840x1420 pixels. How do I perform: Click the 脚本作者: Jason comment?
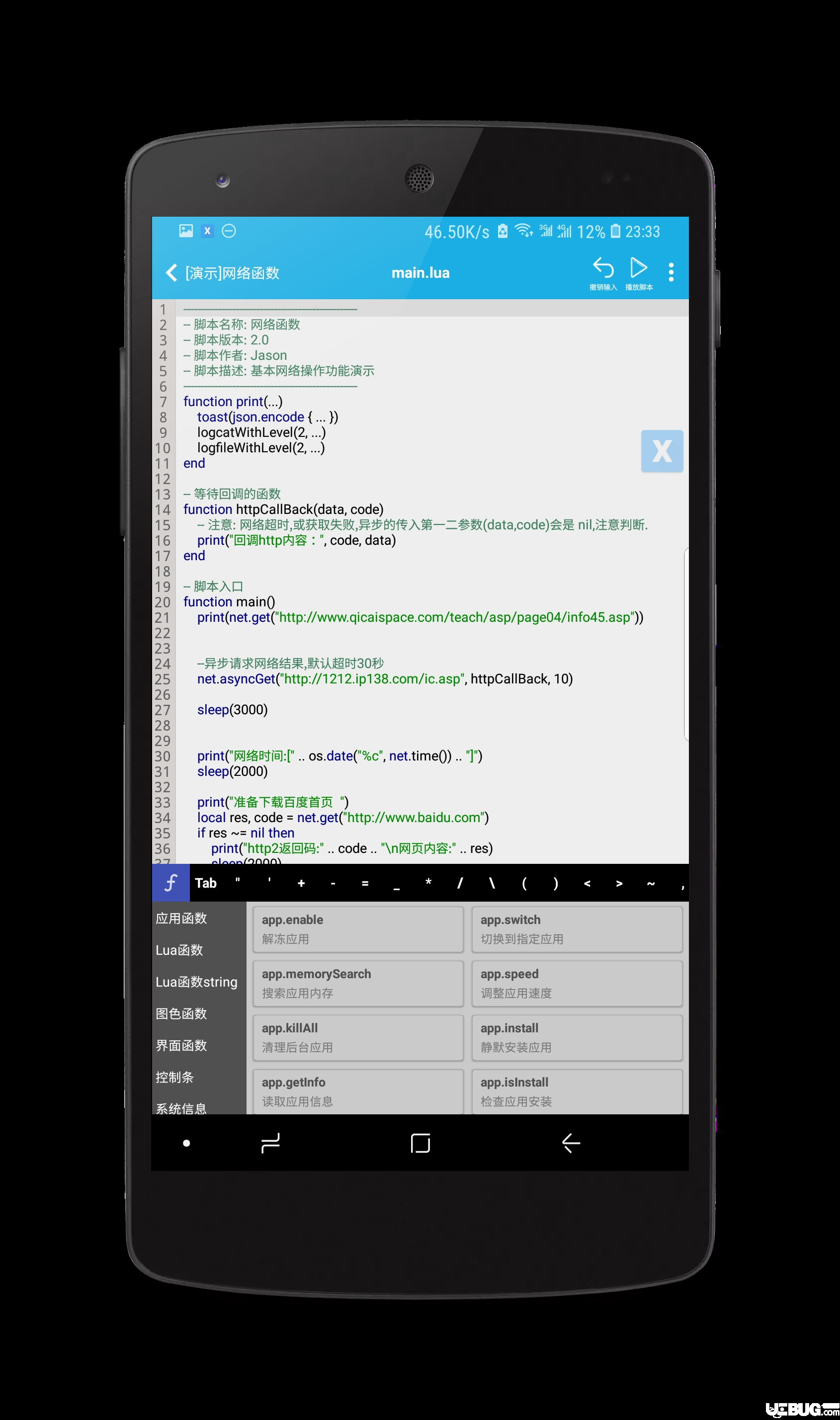[235, 355]
